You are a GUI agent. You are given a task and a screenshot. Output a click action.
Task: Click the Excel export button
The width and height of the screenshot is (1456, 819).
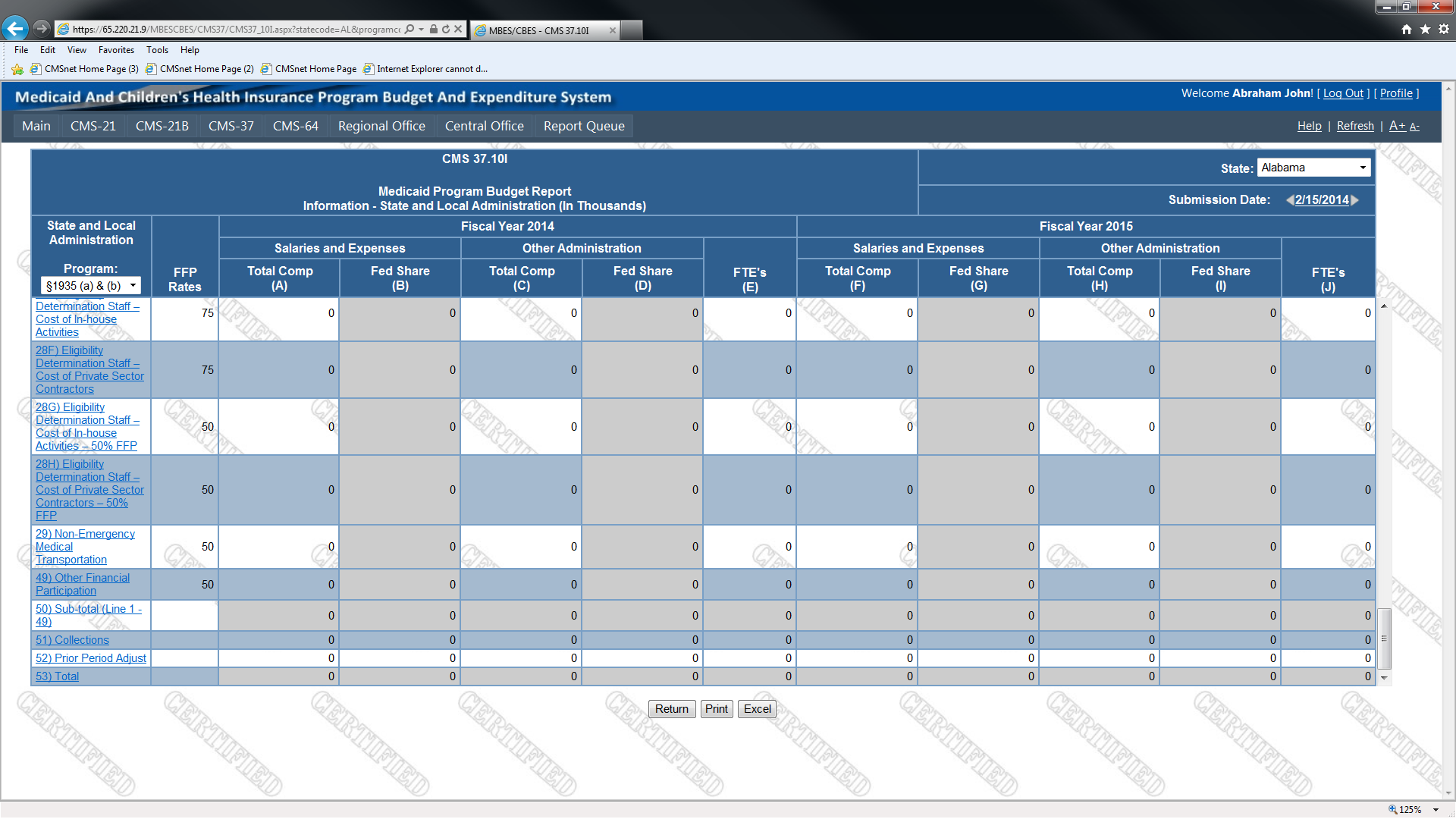click(x=756, y=709)
